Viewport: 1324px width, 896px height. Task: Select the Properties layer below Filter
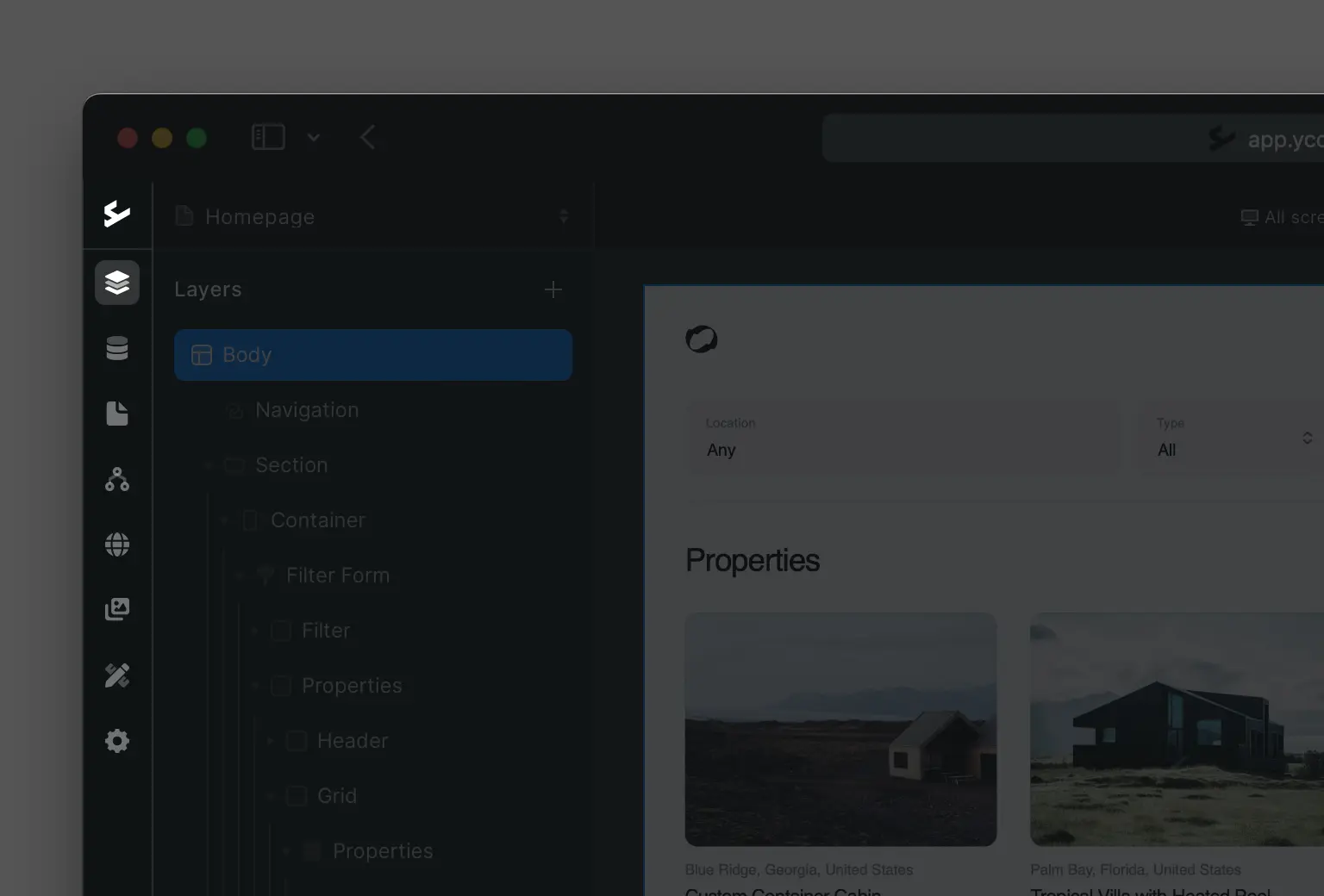(x=373, y=686)
